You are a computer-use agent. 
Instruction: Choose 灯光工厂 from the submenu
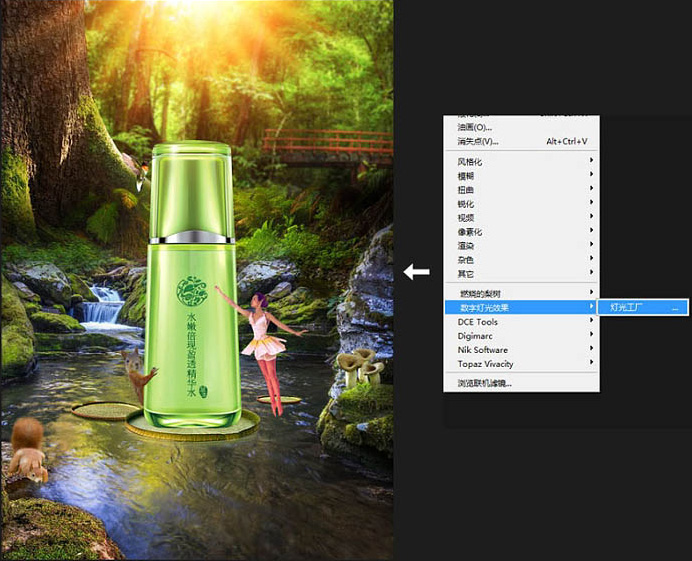(x=632, y=308)
